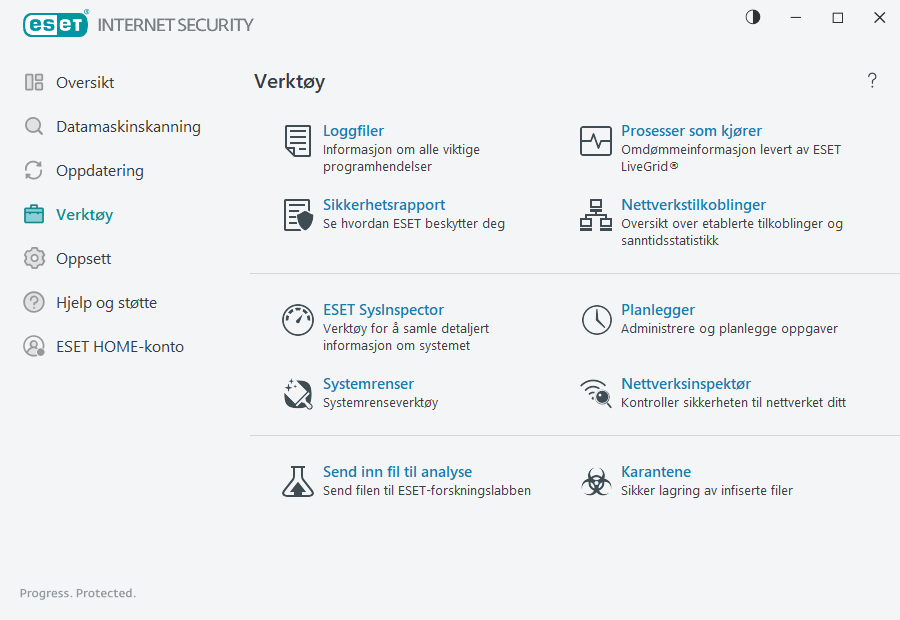Click the ESET logo in the header
The image size is (900, 620).
pos(55,24)
